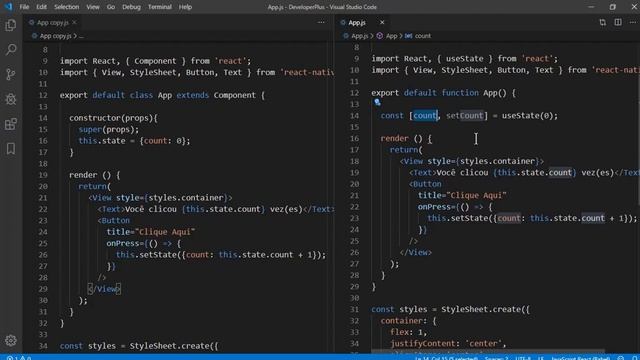
Task: Click line number 19 in left editor
Action: [43, 175]
